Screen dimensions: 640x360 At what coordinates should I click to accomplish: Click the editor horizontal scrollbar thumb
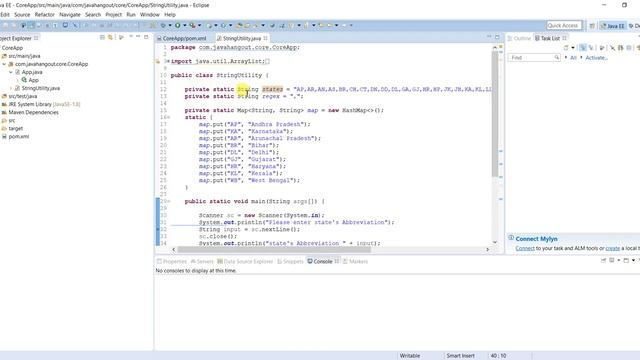click(x=274, y=249)
